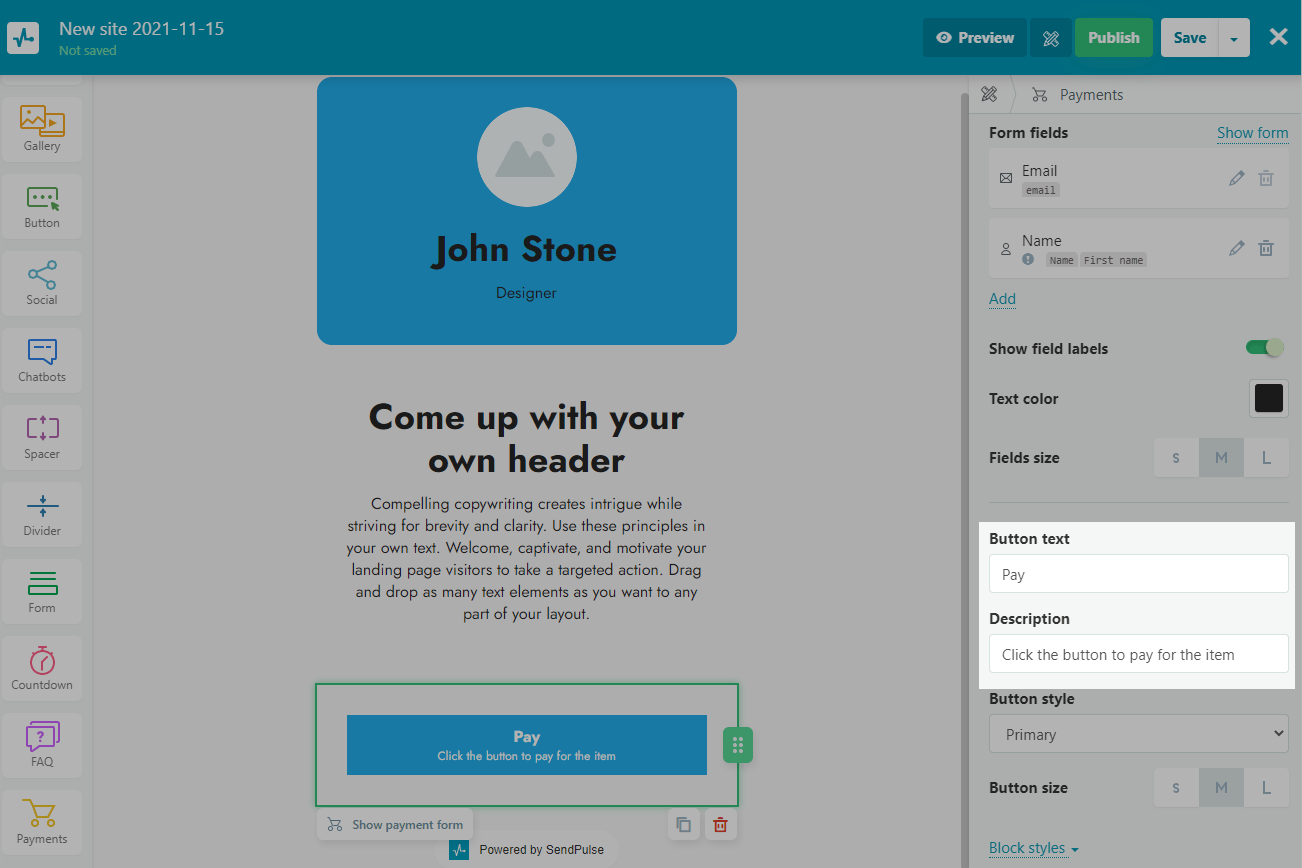This screenshot has width=1302, height=868.
Task: Select the Chatbots block icon
Action: pos(42,360)
